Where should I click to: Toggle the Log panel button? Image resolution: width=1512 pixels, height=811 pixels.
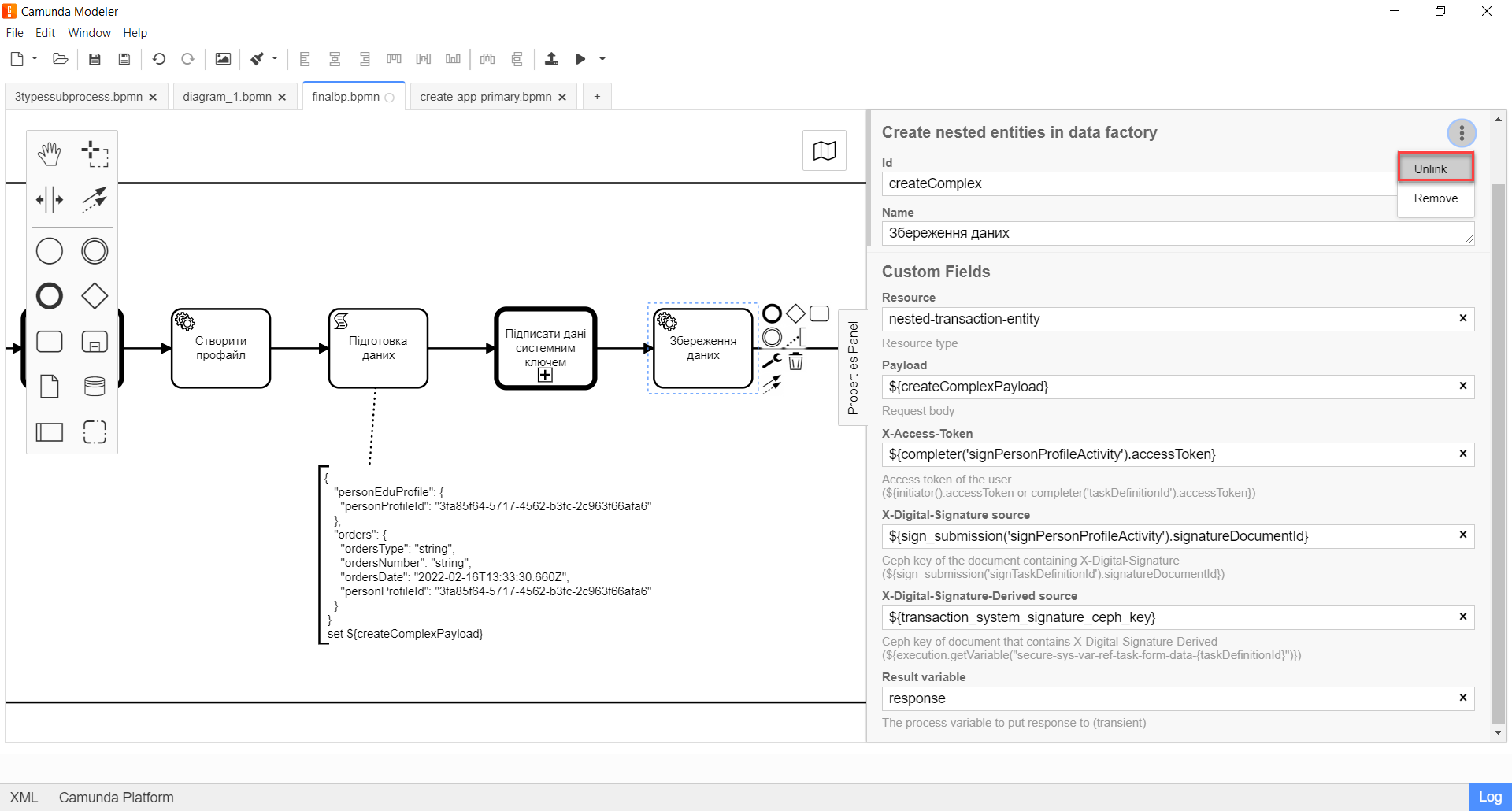[x=1490, y=797]
